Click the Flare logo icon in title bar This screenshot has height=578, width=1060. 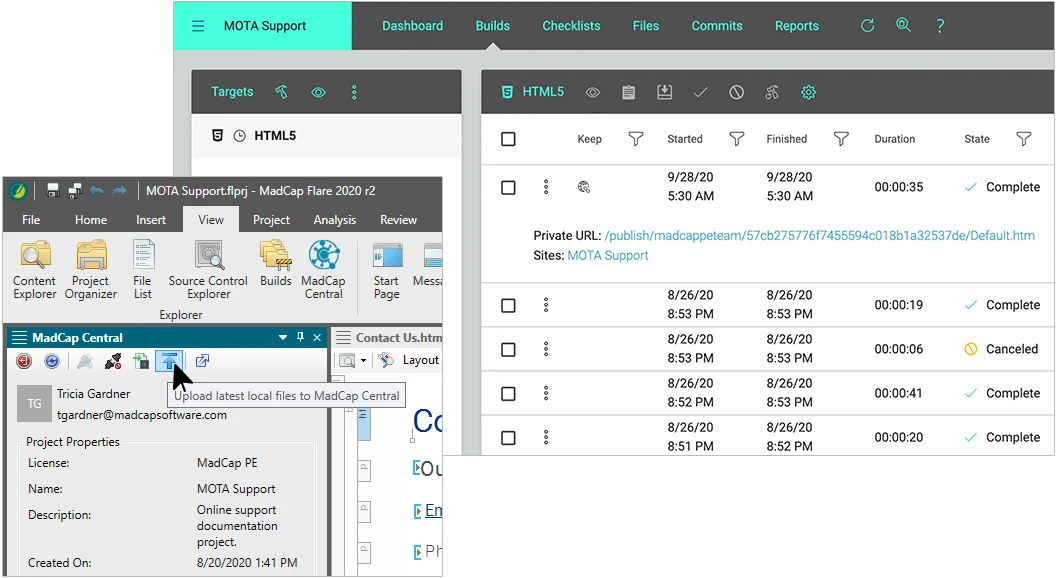[18, 191]
